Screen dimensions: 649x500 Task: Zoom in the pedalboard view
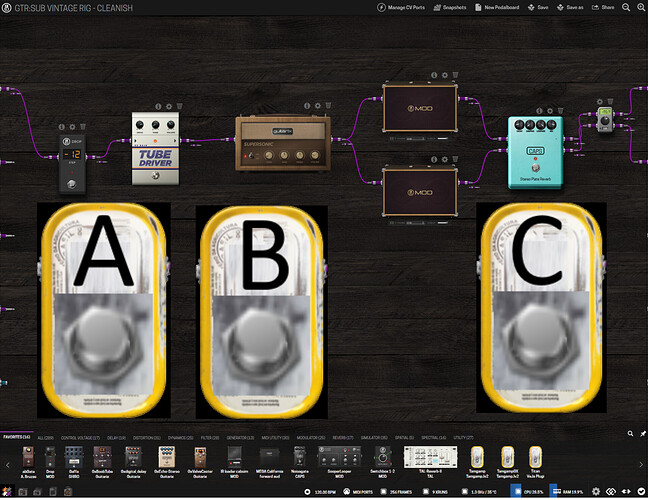point(642,7)
